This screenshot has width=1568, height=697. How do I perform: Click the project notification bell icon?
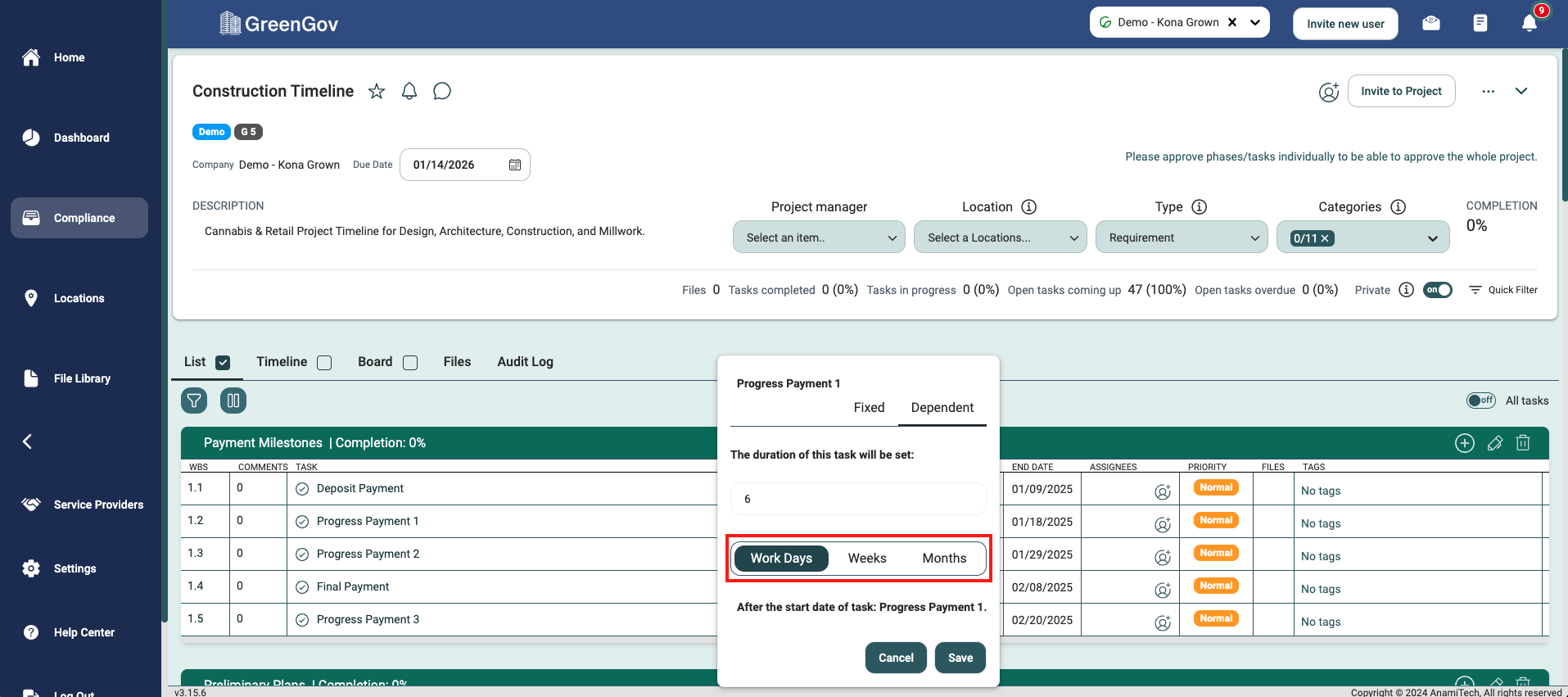pyautogui.click(x=409, y=91)
